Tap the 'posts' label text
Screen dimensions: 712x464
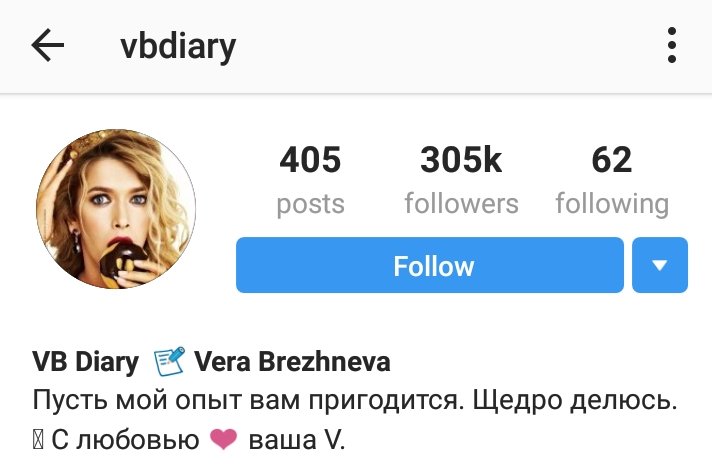311,205
